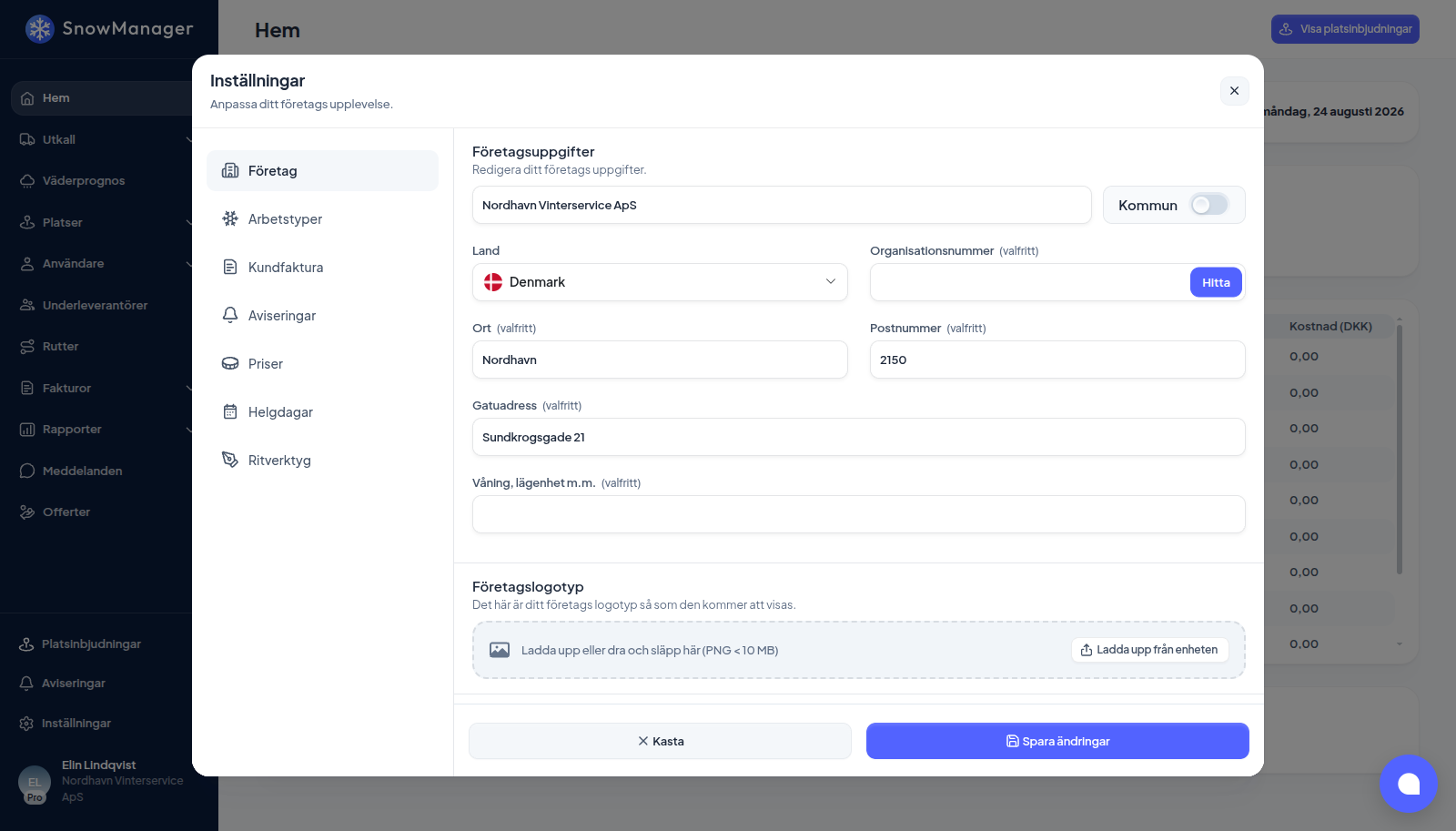
Task: Select the Företag settings tab
Action: 322,170
